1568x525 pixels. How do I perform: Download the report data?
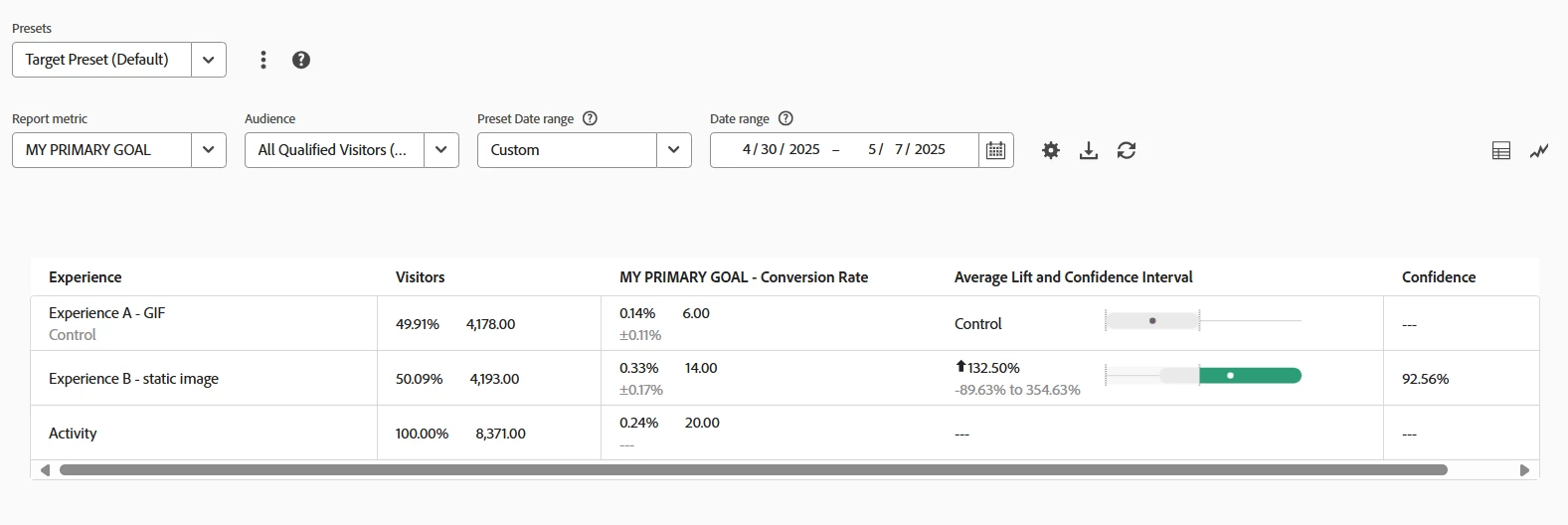tap(1089, 150)
